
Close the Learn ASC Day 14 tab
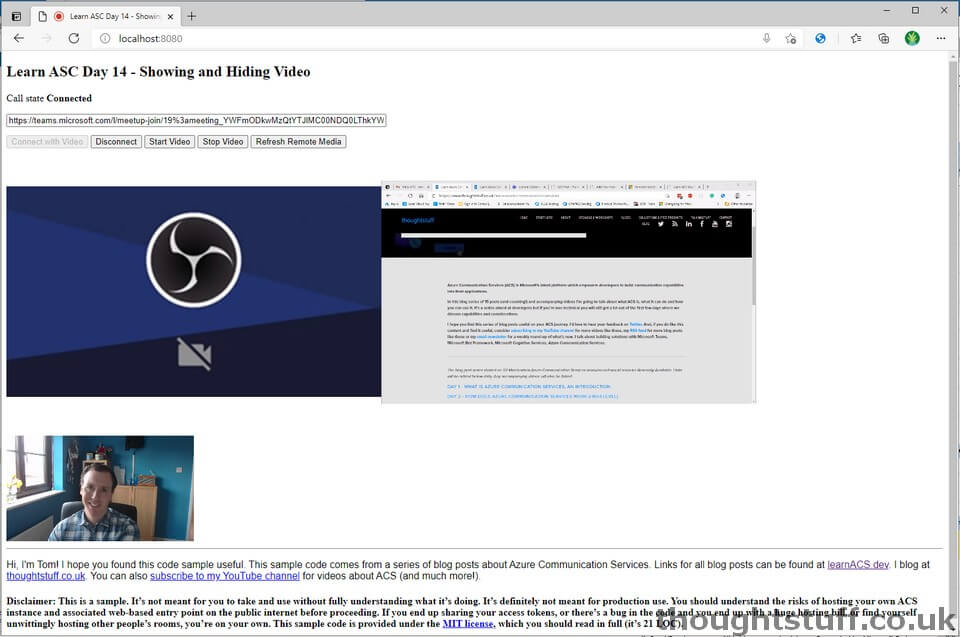pyautogui.click(x=171, y=17)
